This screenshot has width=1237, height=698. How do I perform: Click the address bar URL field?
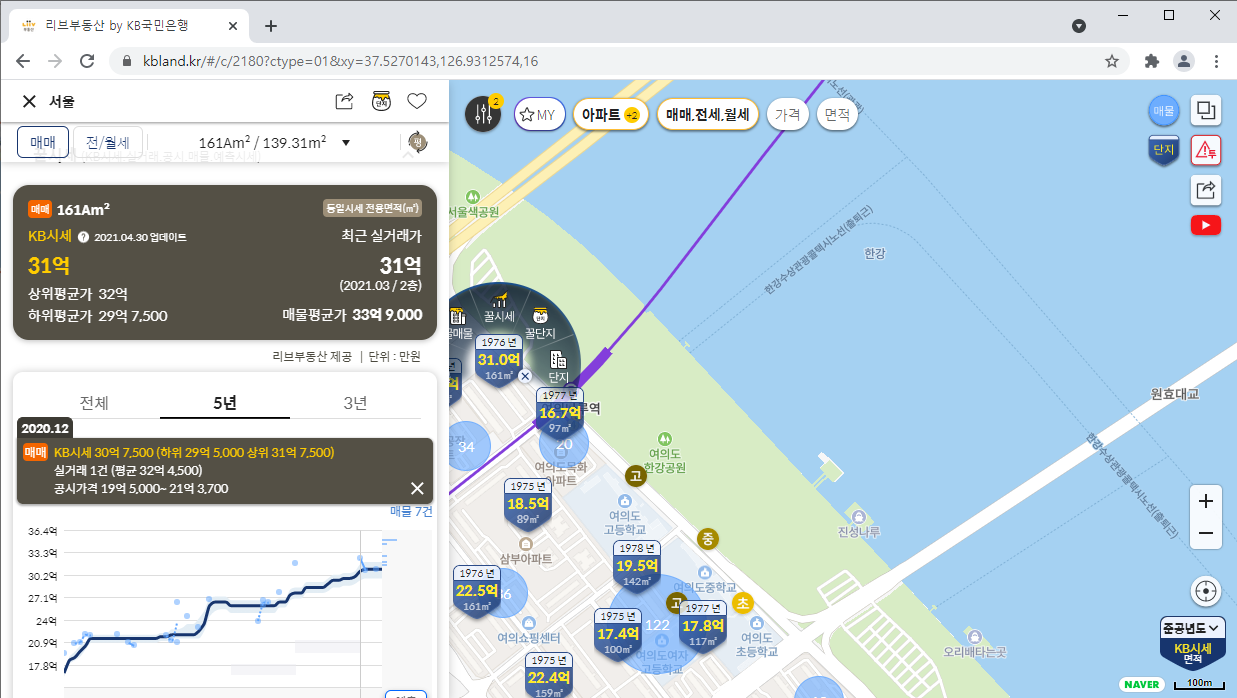tap(612, 61)
